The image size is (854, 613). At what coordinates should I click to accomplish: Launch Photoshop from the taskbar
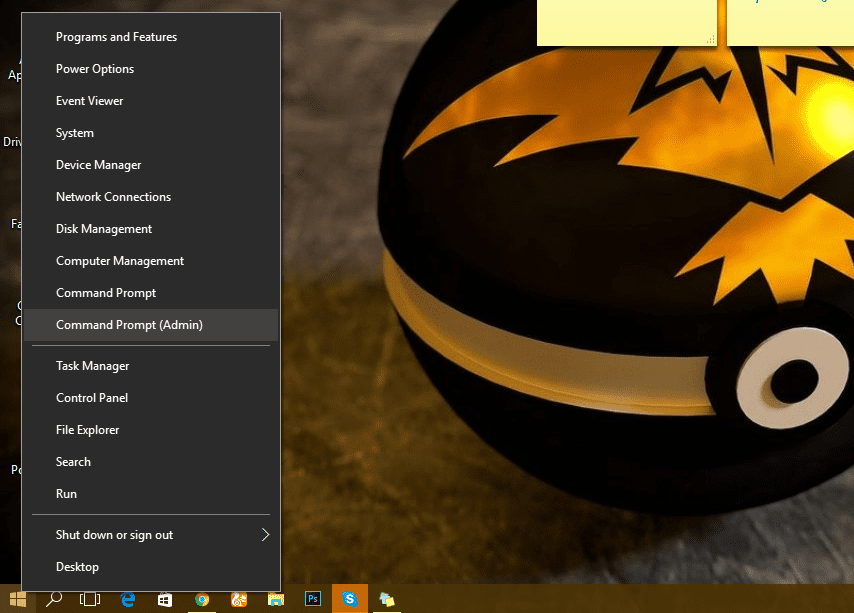pyautogui.click(x=313, y=599)
